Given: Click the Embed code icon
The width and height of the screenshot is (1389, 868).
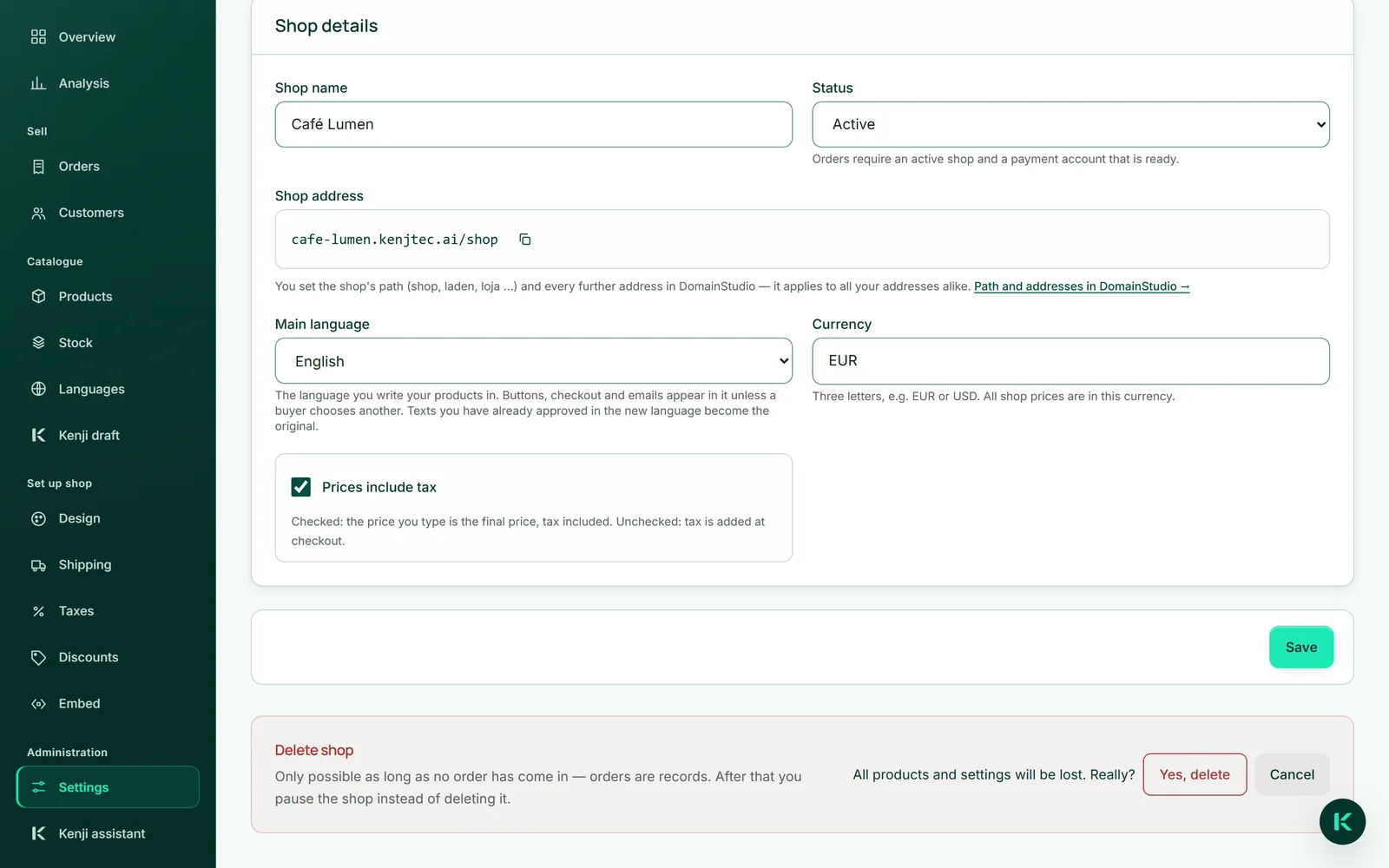Looking at the screenshot, I should click(38, 704).
